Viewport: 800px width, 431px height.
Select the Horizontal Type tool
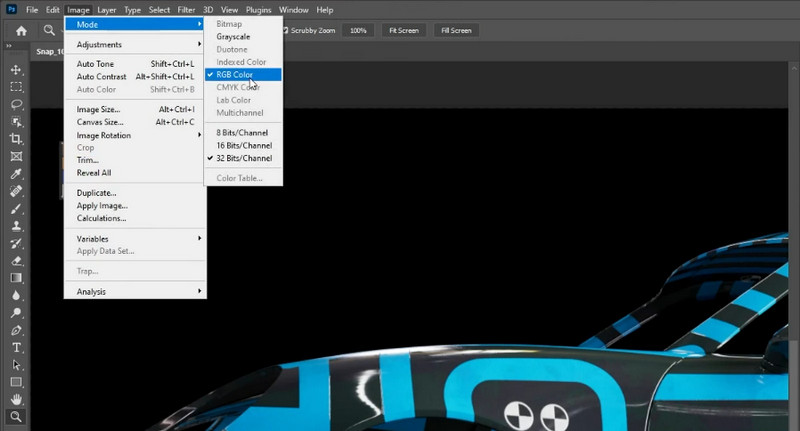pyautogui.click(x=16, y=348)
